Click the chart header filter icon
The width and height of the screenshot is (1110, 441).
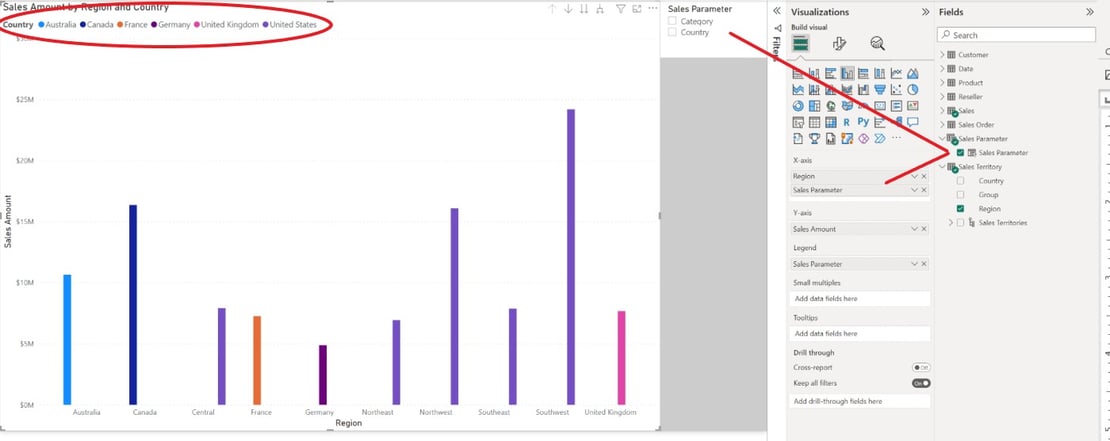[620, 9]
